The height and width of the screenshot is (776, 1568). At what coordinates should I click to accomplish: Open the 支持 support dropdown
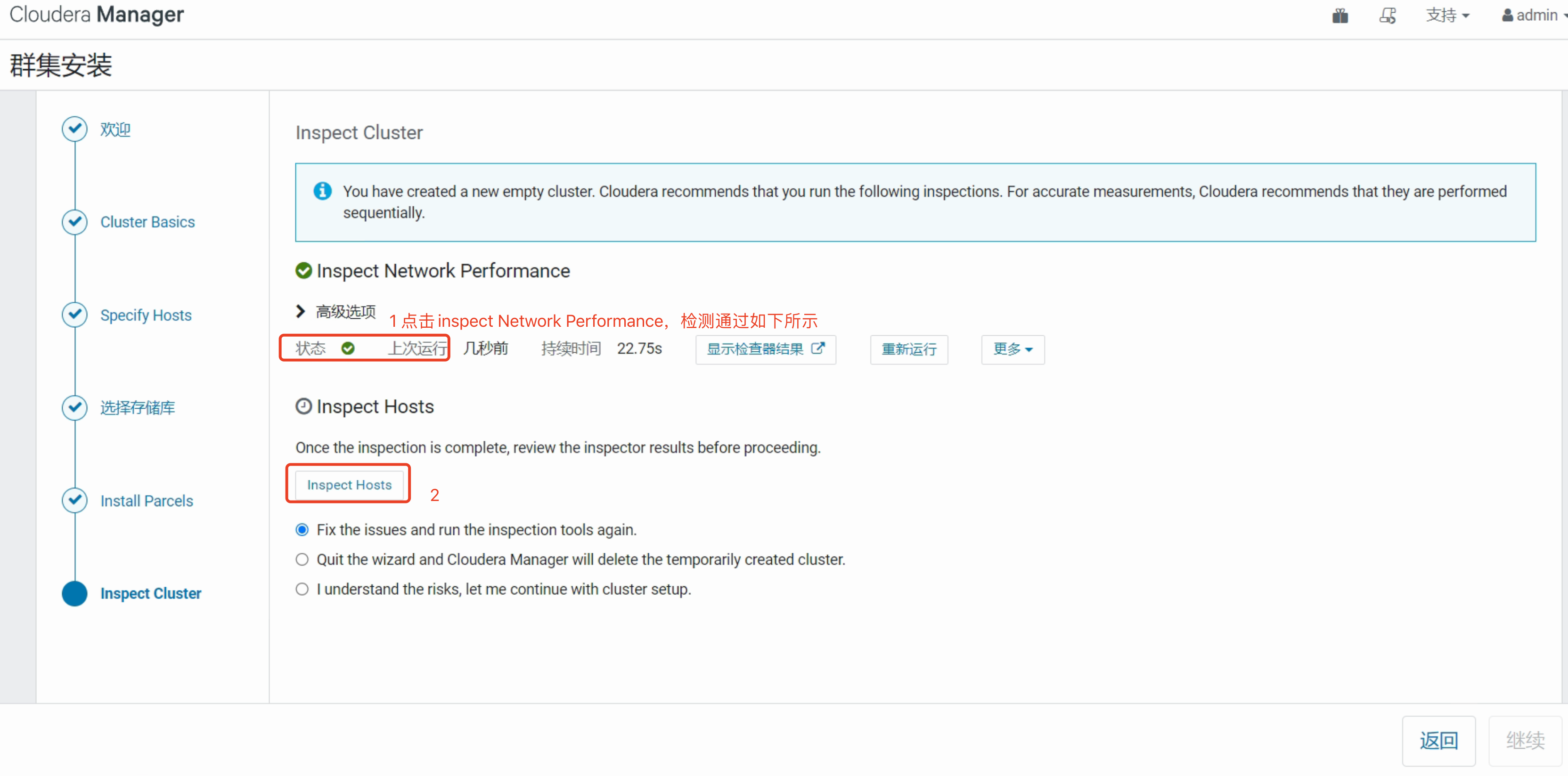coord(1447,15)
